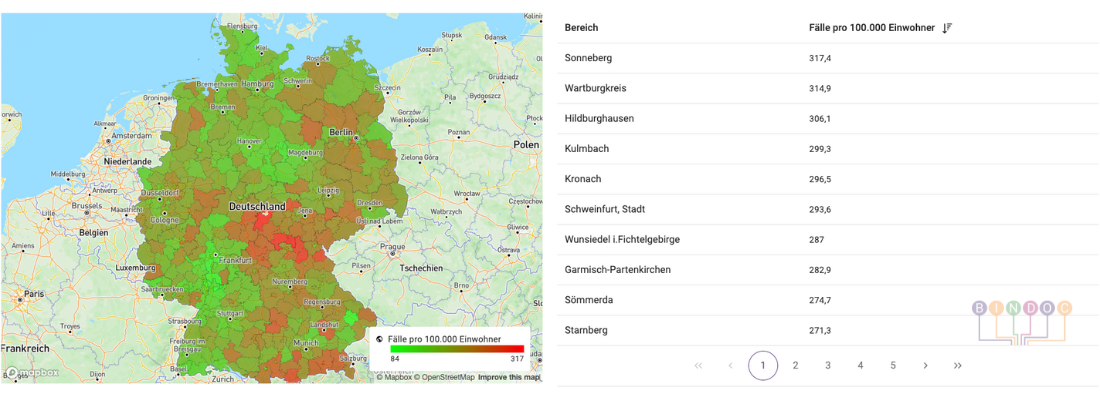Click the sort icon beside Fälle pro 100.000 Einwohner

(x=947, y=28)
